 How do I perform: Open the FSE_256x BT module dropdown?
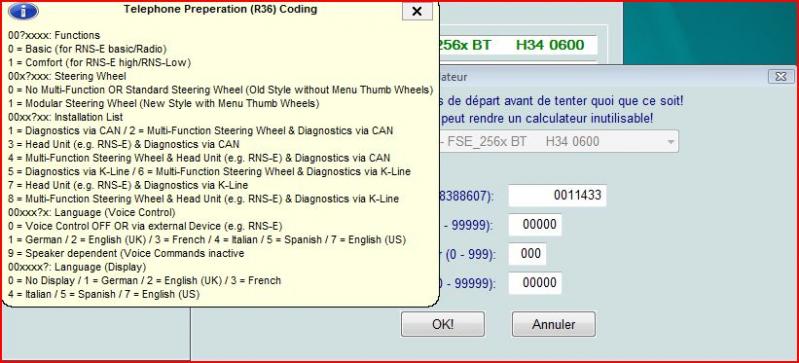click(x=559, y=141)
